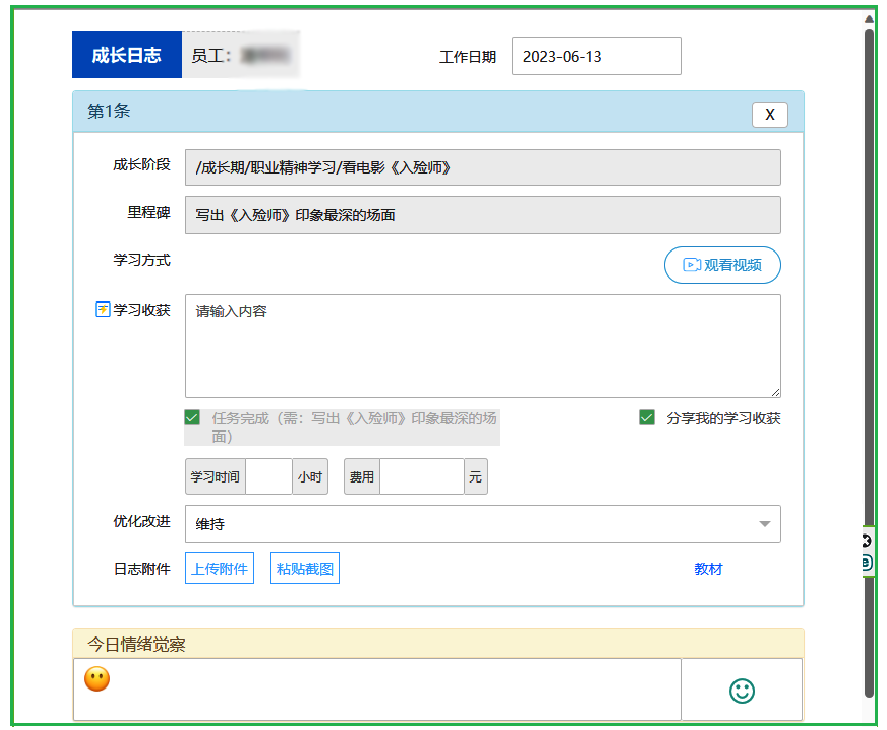The height and width of the screenshot is (730, 887).
Task: Click the circular refresh icon on right edge
Action: (x=864, y=541)
